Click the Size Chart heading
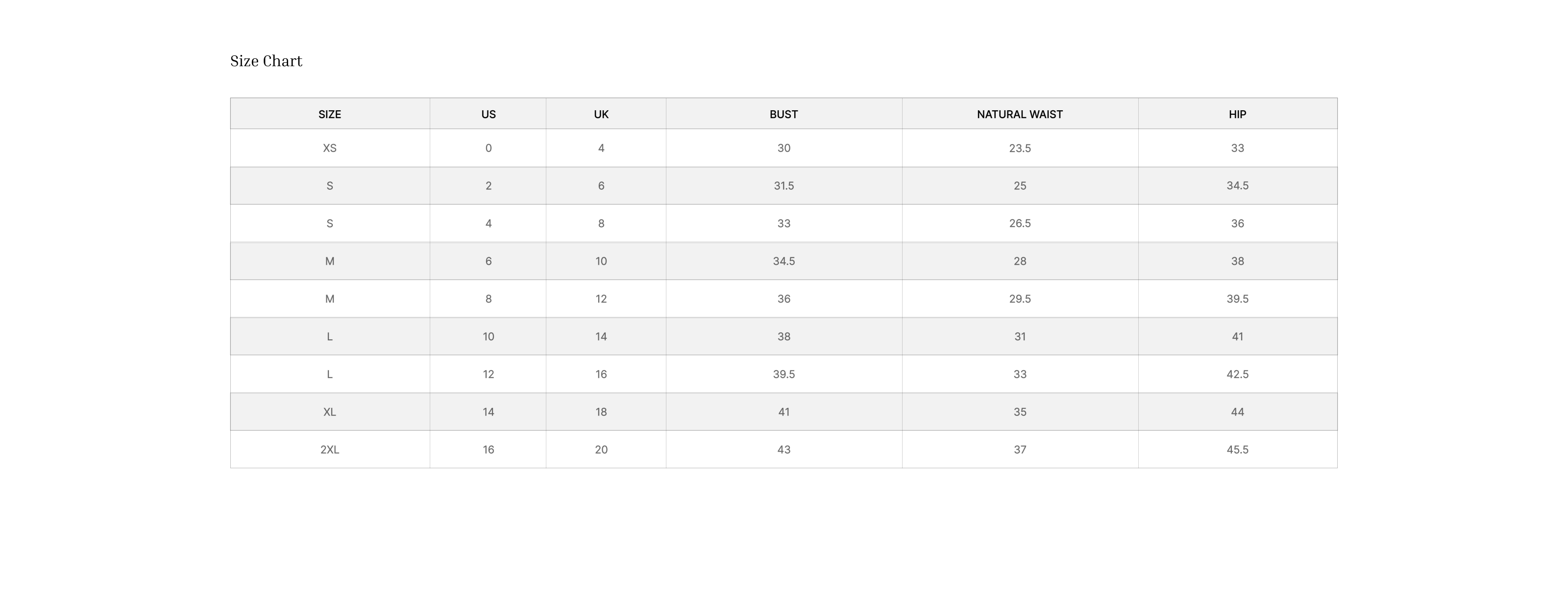Screen dimensions: 1568x608 (x=266, y=61)
